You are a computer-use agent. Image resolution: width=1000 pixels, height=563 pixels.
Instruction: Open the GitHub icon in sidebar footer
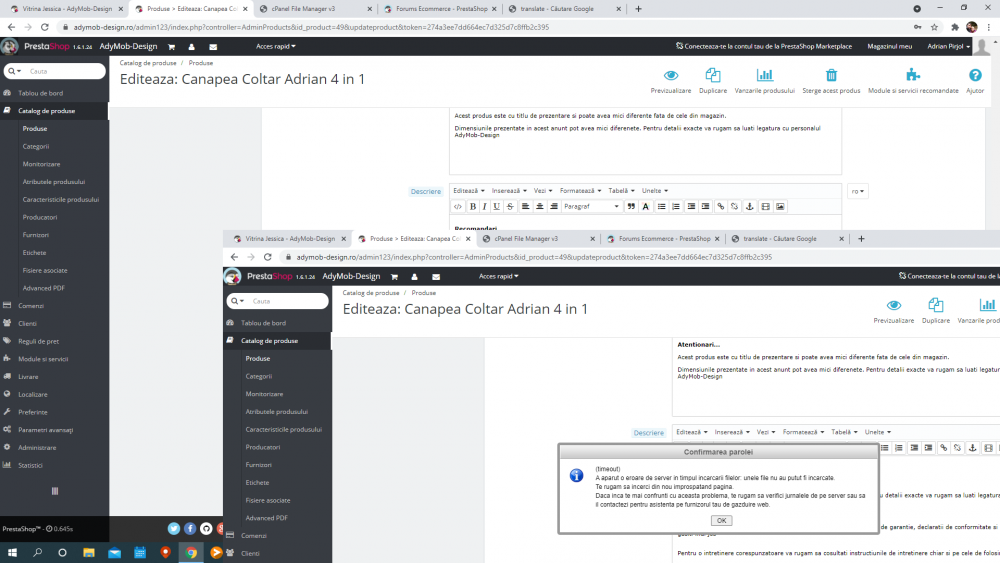pos(206,529)
